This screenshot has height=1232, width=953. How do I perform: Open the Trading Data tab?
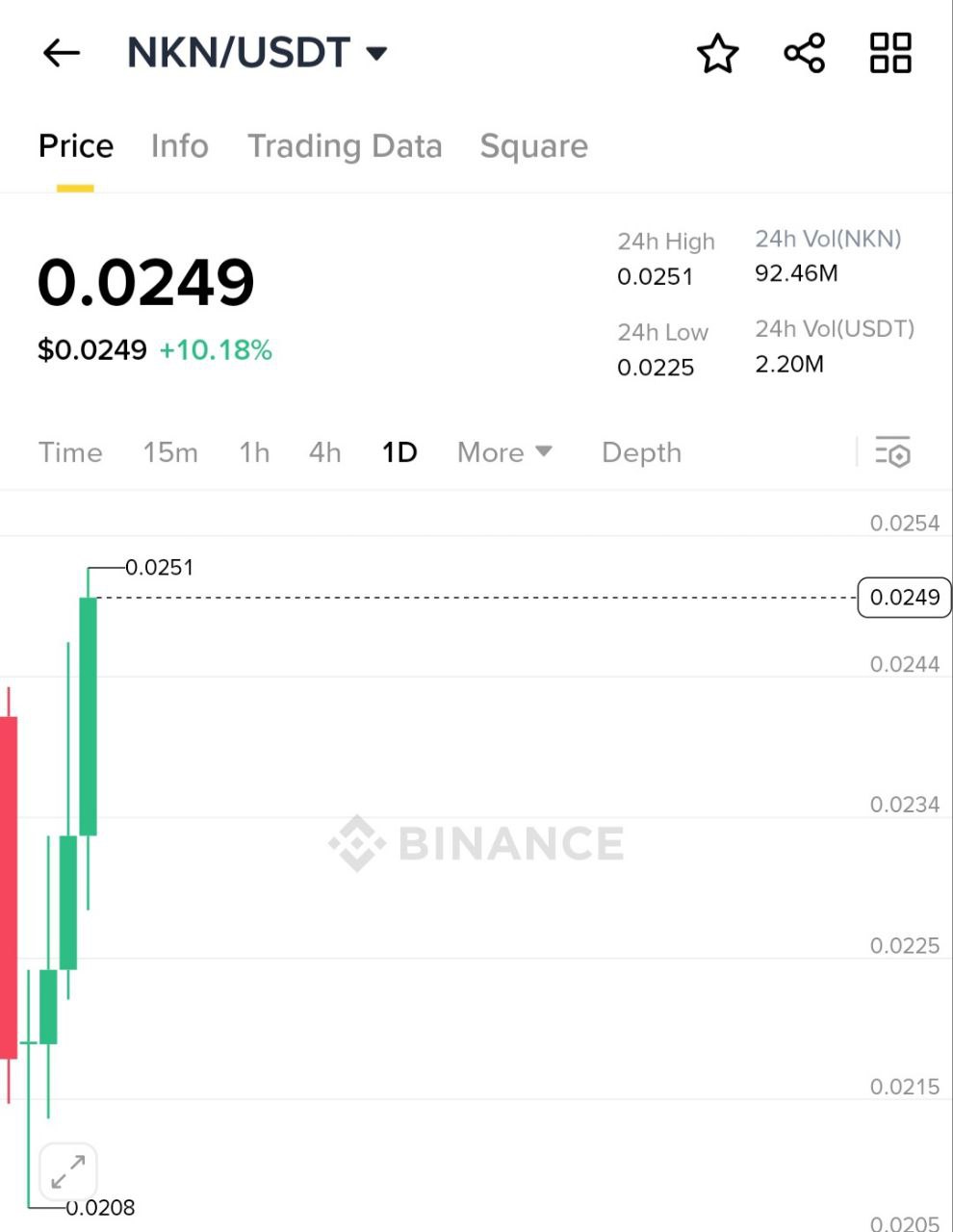tap(345, 146)
